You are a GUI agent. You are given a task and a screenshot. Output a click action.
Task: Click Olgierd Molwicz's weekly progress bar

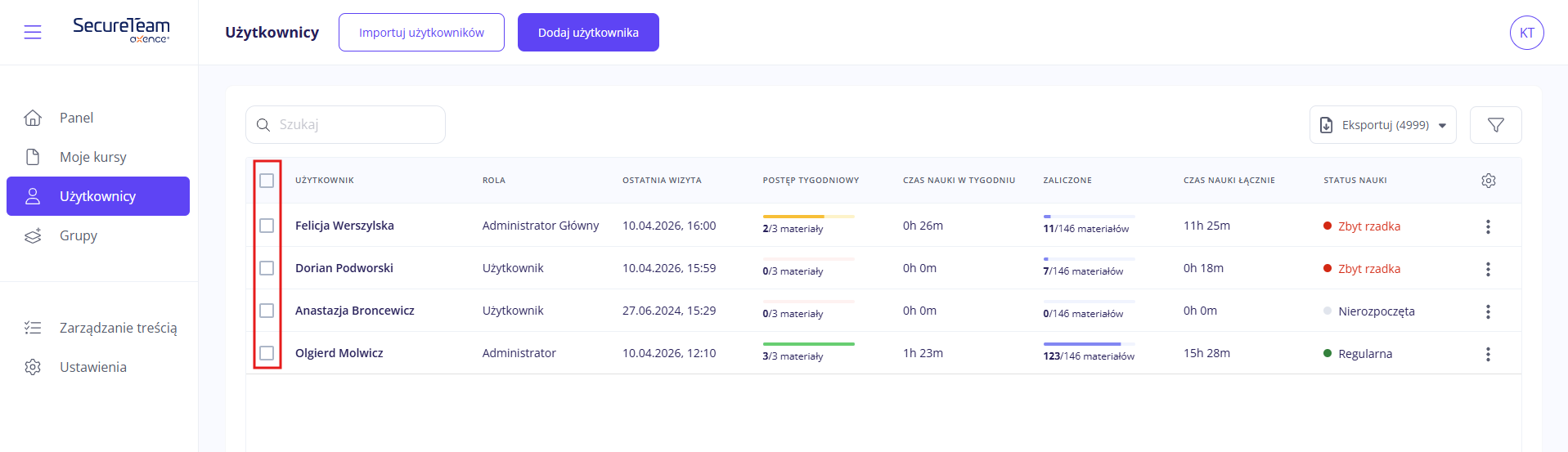click(808, 344)
